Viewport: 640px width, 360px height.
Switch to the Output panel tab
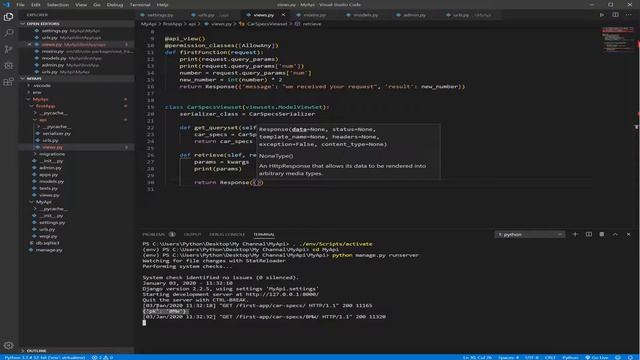(192, 234)
